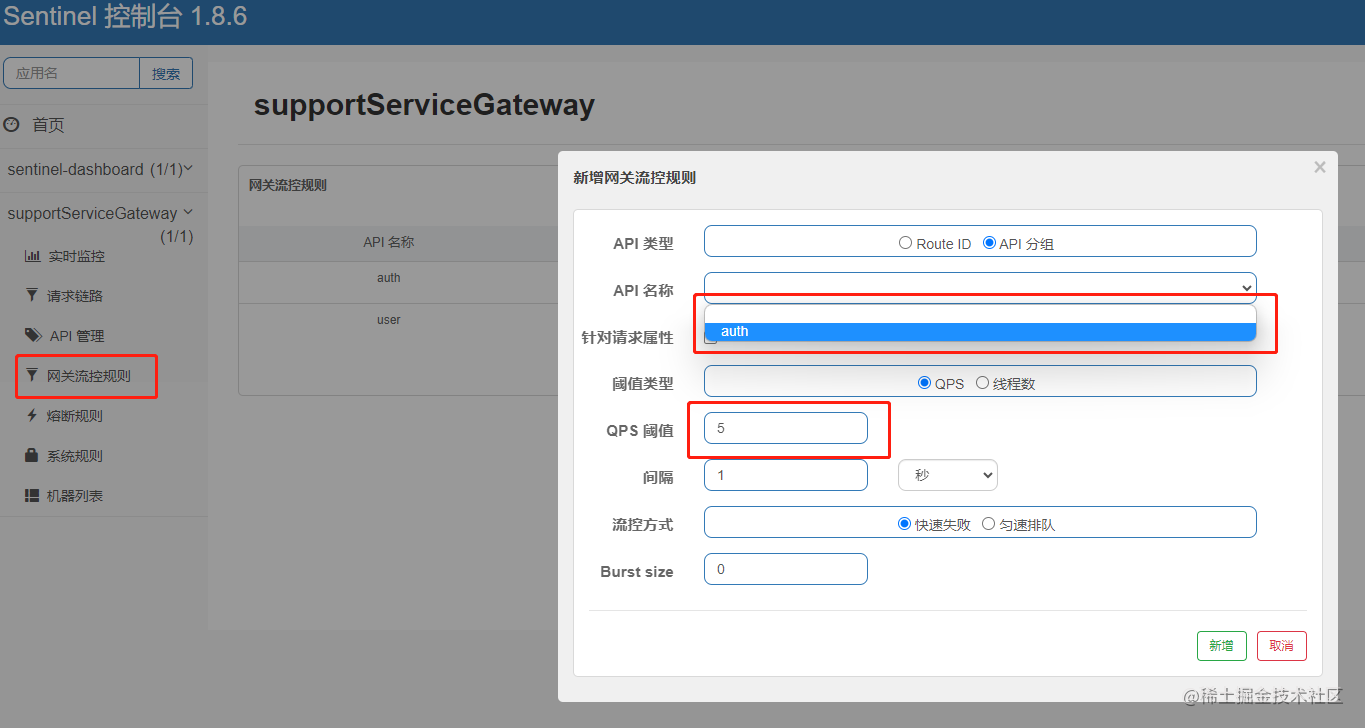Click the 机器列表 list icon
This screenshot has width=1365, height=728.
click(x=32, y=496)
